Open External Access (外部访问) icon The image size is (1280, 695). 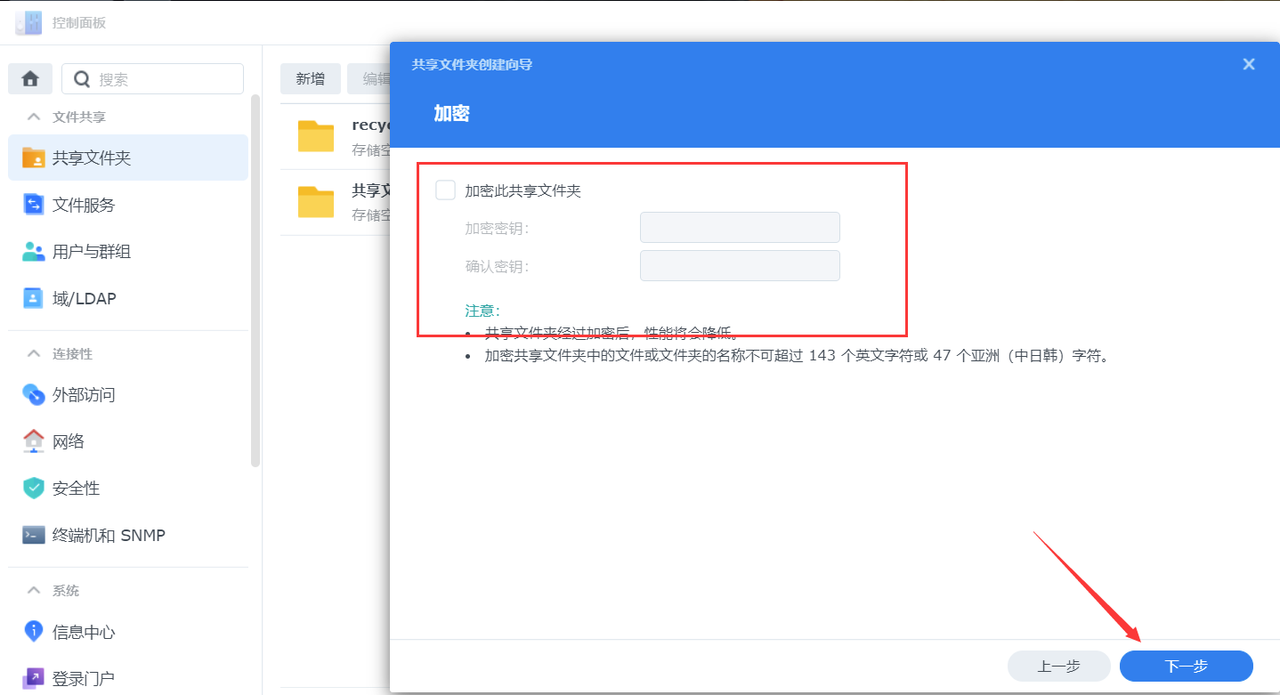pyautogui.click(x=34, y=395)
